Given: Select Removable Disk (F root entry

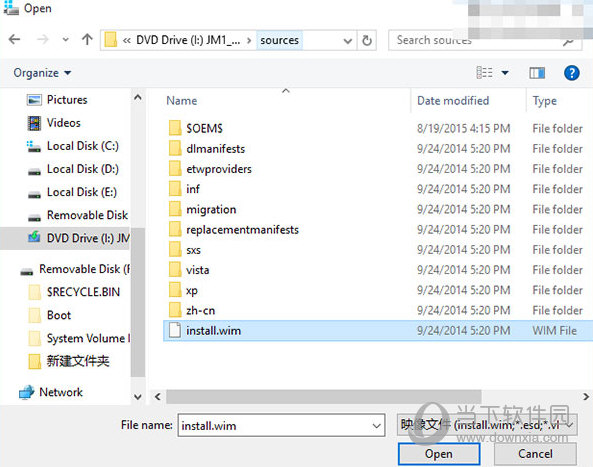Looking at the screenshot, I should click(85, 269).
